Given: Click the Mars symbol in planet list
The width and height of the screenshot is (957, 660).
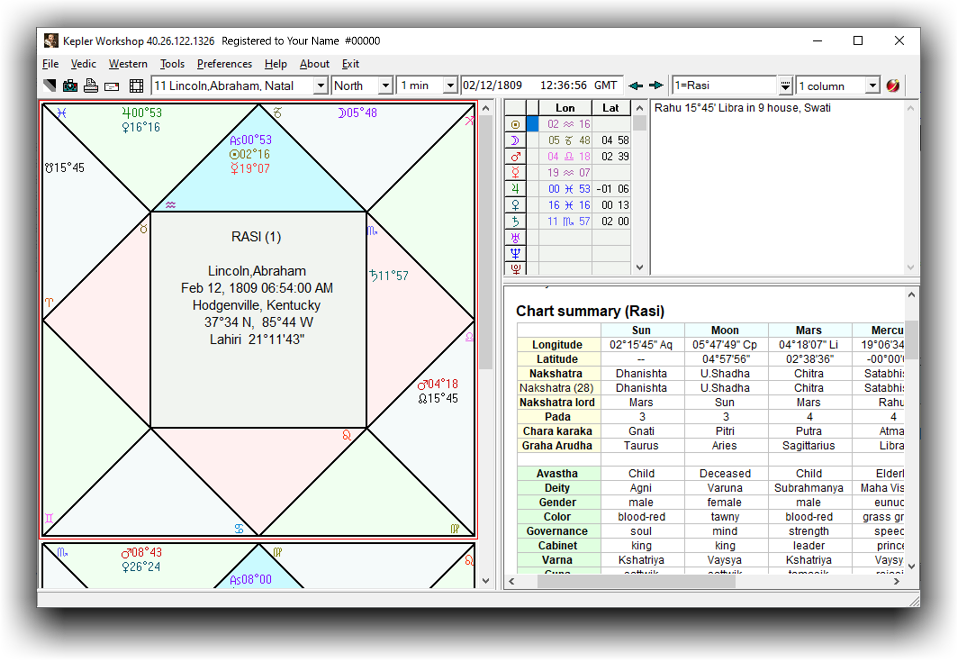Looking at the screenshot, I should (x=516, y=156).
